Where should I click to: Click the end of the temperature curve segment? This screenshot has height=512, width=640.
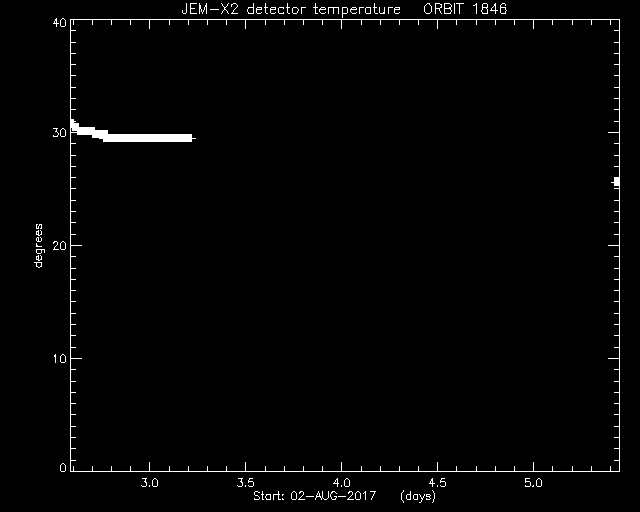[193, 138]
